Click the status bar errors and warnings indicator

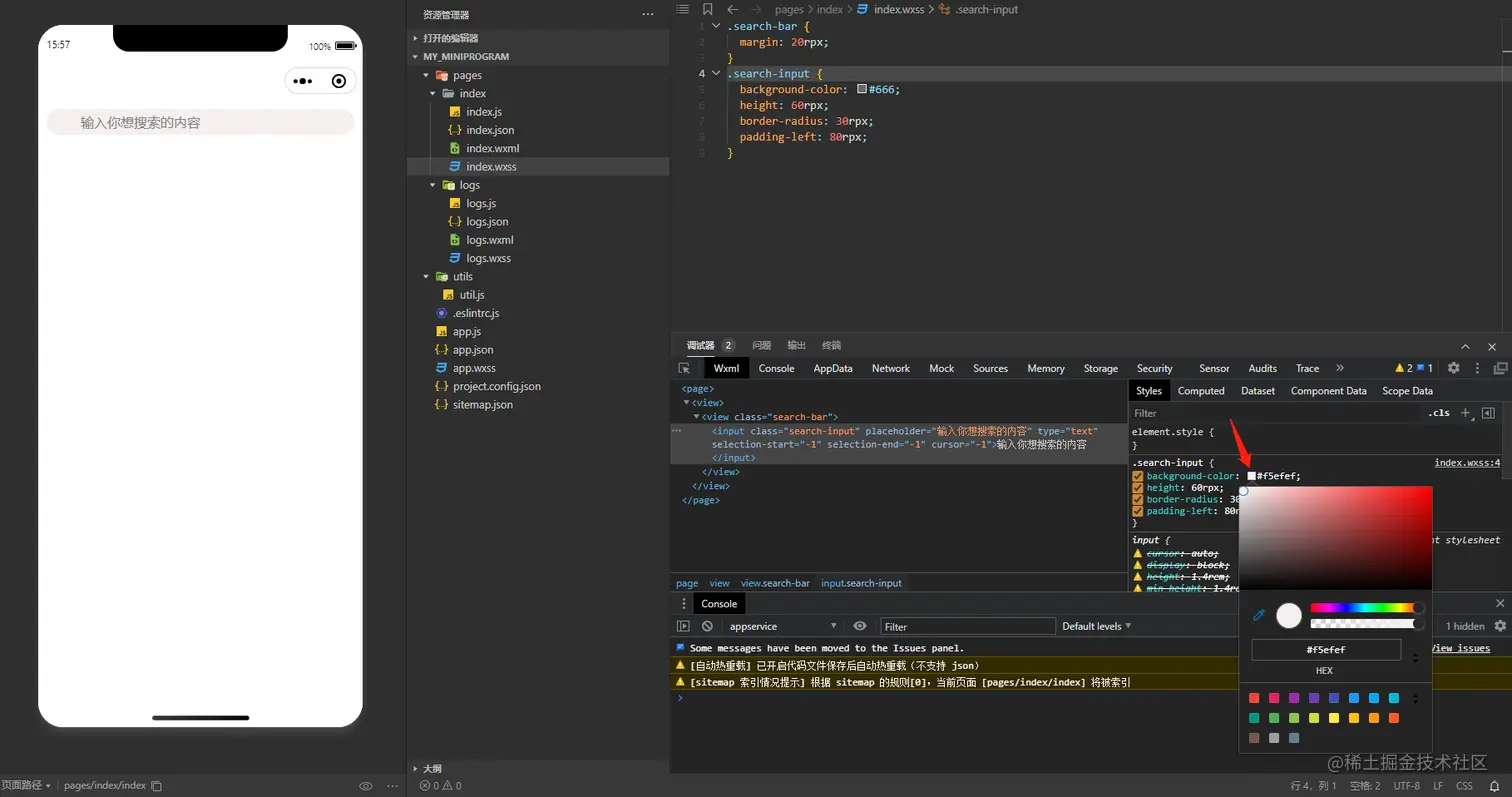pos(440,786)
